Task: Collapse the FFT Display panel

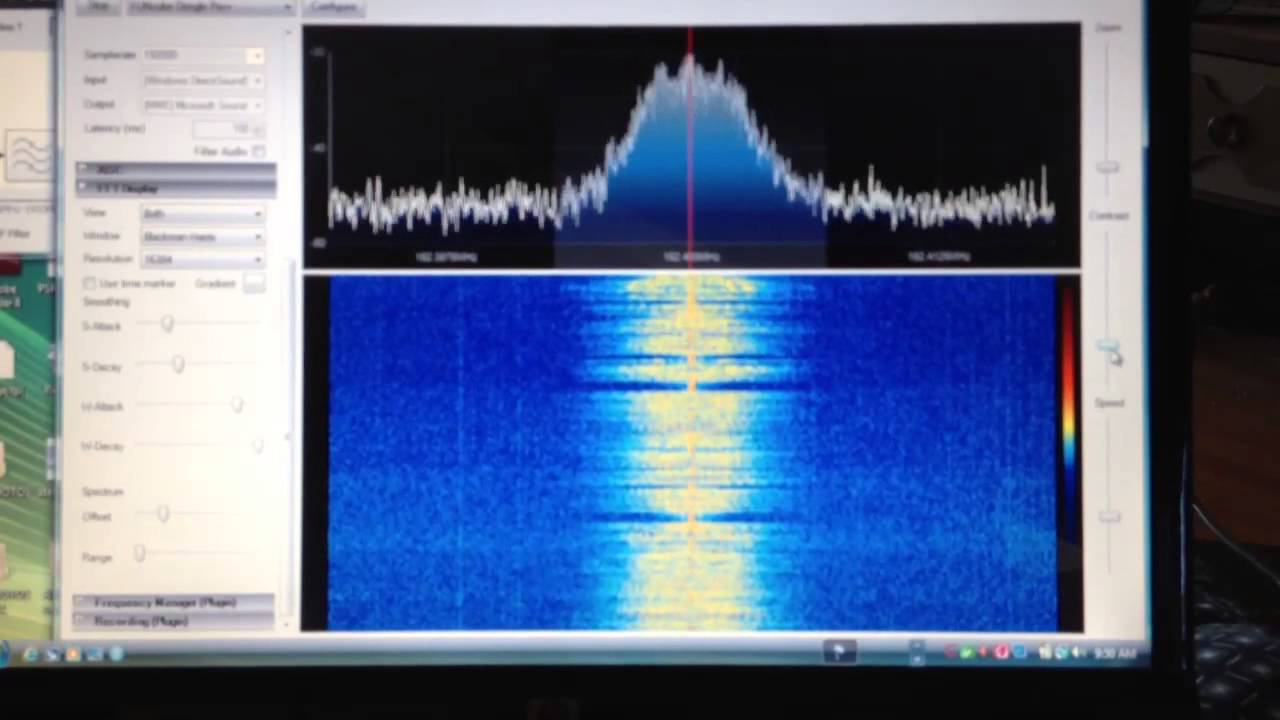Action: pyautogui.click(x=176, y=188)
